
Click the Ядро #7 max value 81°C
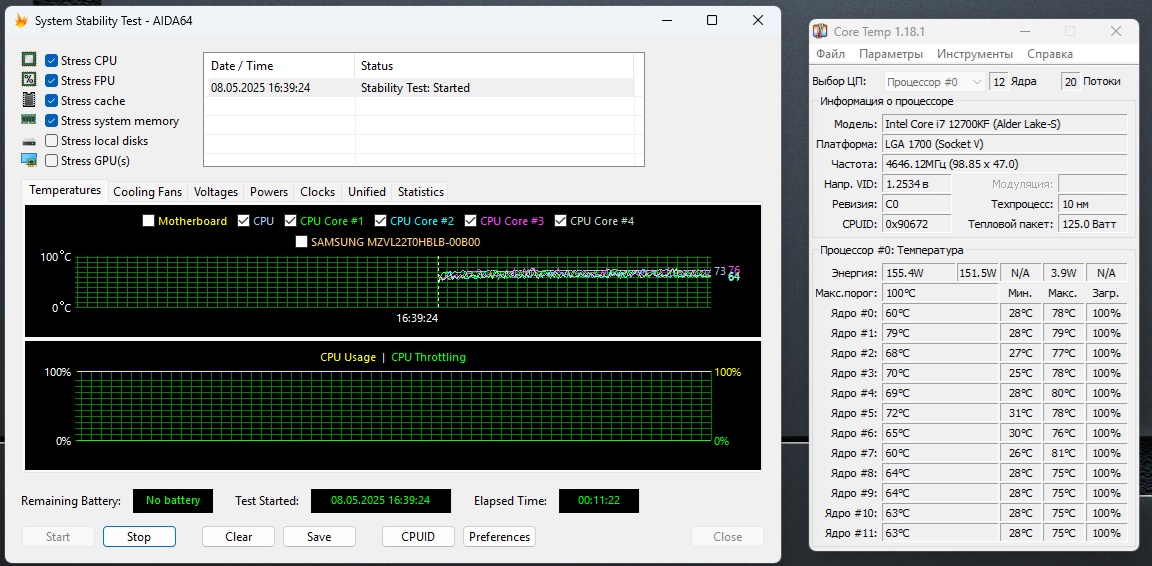click(1063, 453)
